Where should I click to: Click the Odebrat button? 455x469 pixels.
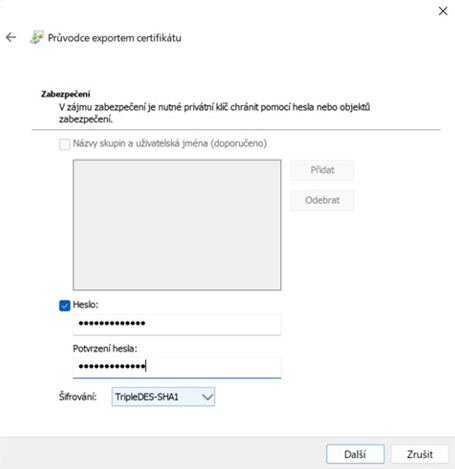[x=322, y=200]
